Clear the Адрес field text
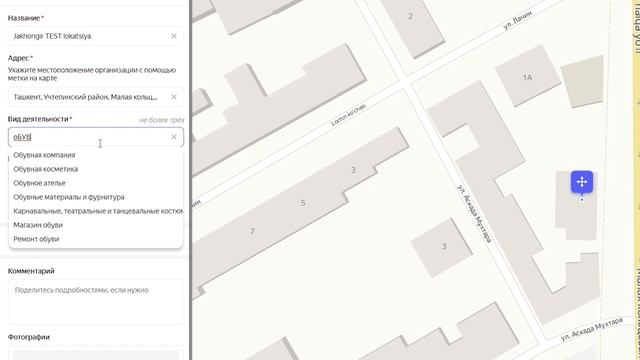 [x=174, y=97]
